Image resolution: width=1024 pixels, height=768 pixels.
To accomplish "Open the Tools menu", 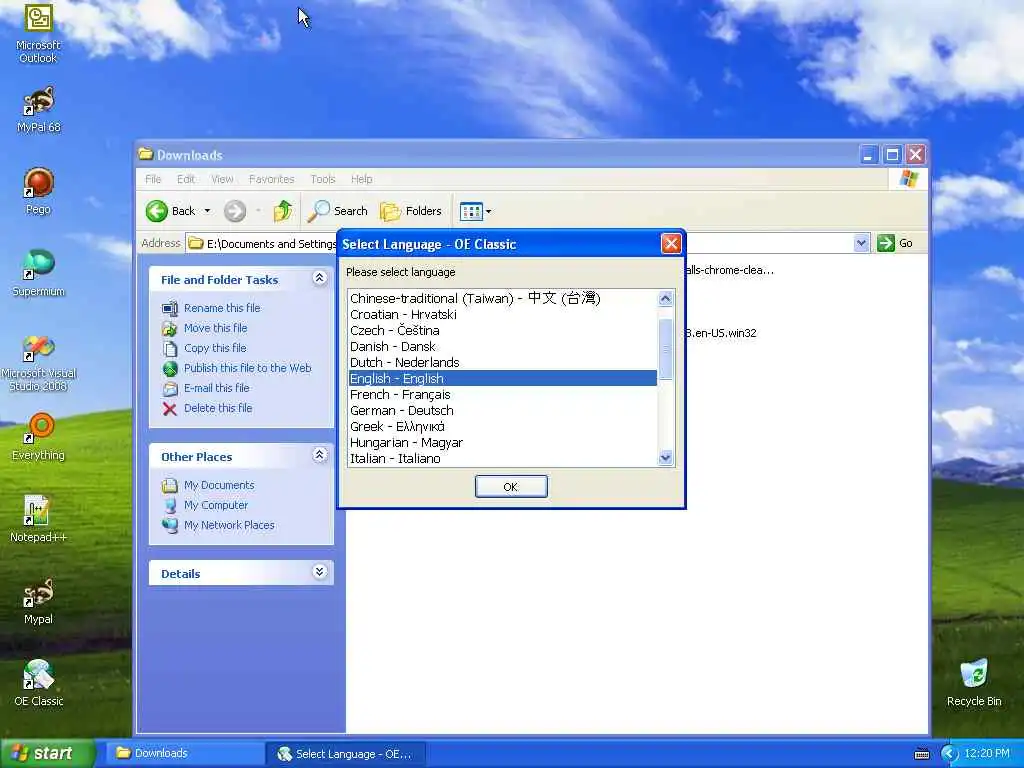I will click(x=323, y=179).
